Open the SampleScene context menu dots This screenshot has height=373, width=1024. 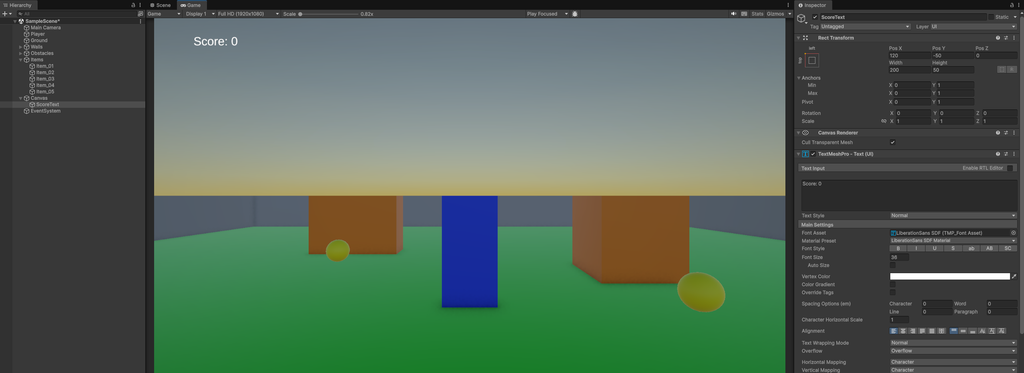[x=140, y=21]
